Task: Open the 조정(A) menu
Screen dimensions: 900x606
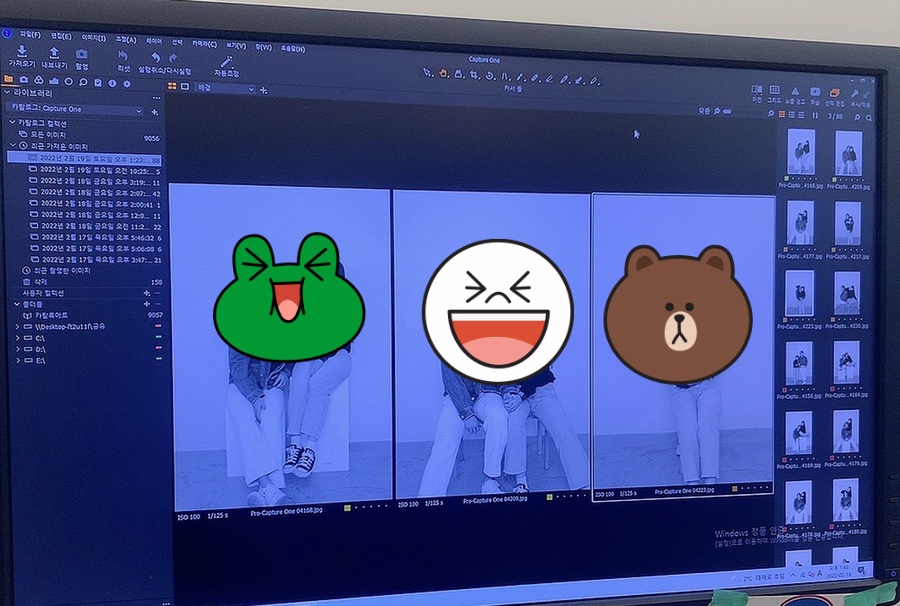Action: (x=126, y=40)
